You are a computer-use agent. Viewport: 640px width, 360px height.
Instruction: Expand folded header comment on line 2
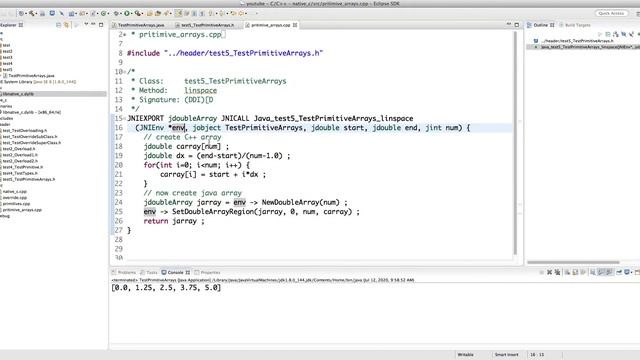click(x=124, y=35)
